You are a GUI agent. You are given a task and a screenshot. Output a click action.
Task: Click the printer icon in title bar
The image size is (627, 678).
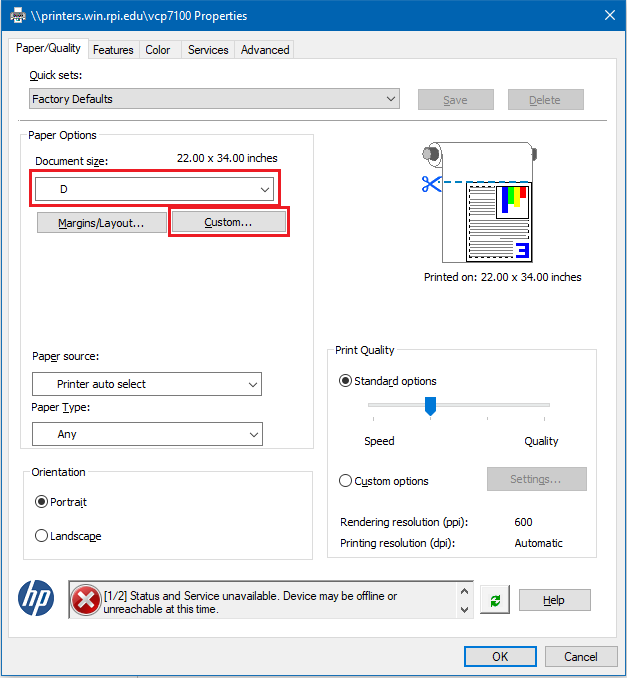[x=17, y=16]
